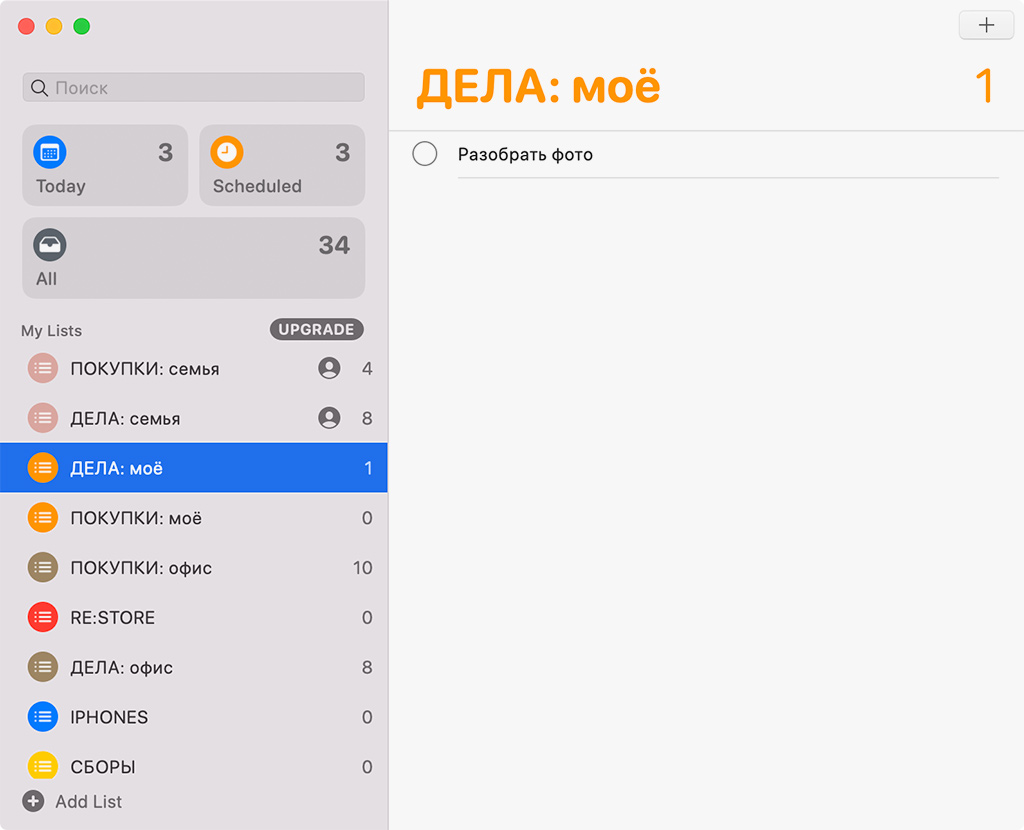Image resolution: width=1024 pixels, height=830 pixels.
Task: Click the My Lists section header
Action: click(x=52, y=330)
